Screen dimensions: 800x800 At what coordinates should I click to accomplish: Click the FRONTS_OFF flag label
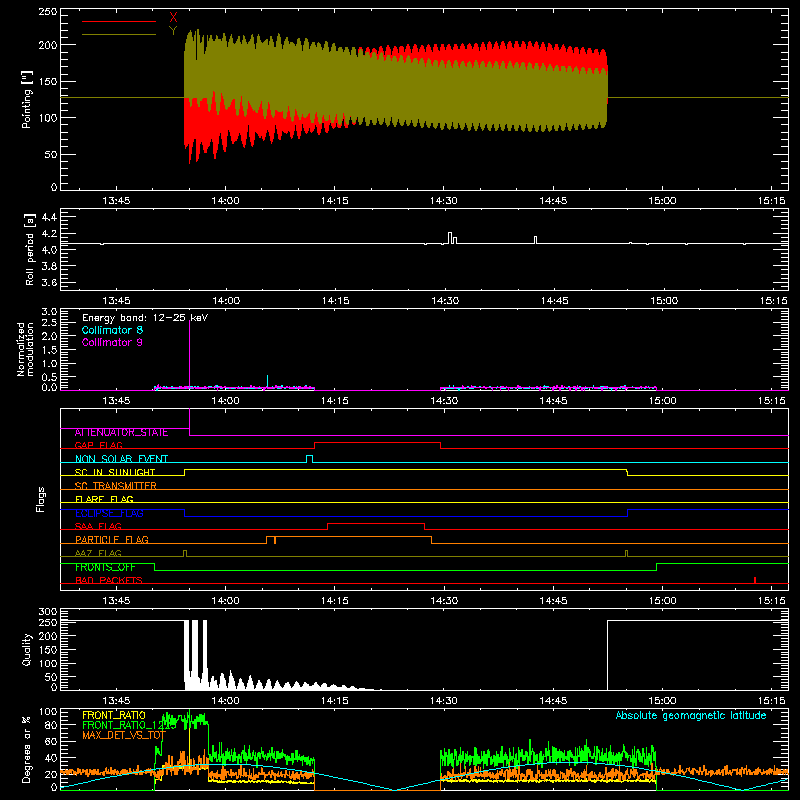pos(105,567)
